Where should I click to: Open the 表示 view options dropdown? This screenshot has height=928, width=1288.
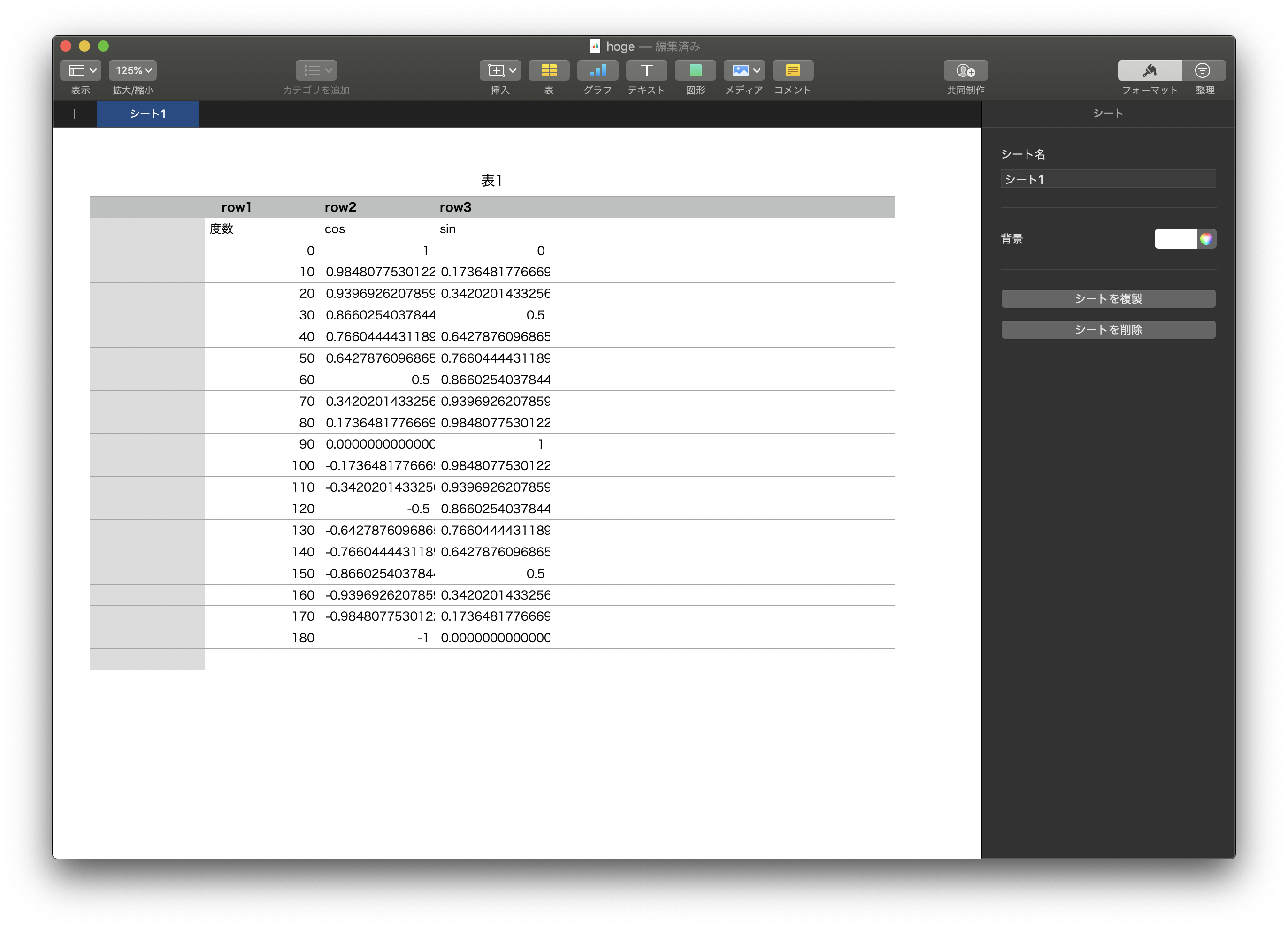click(80, 70)
